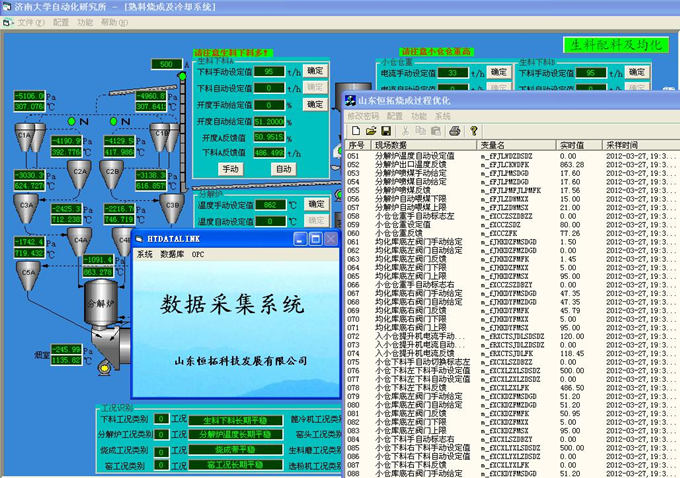Screen dimensions: 680x478
Task: Click the Help question mark icon
Action: click(x=471, y=131)
